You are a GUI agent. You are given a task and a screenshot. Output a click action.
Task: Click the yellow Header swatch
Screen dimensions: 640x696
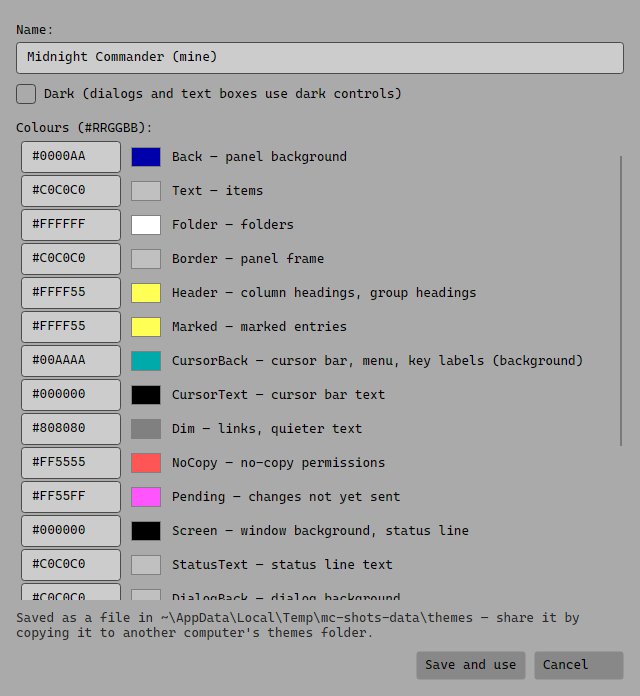146,293
